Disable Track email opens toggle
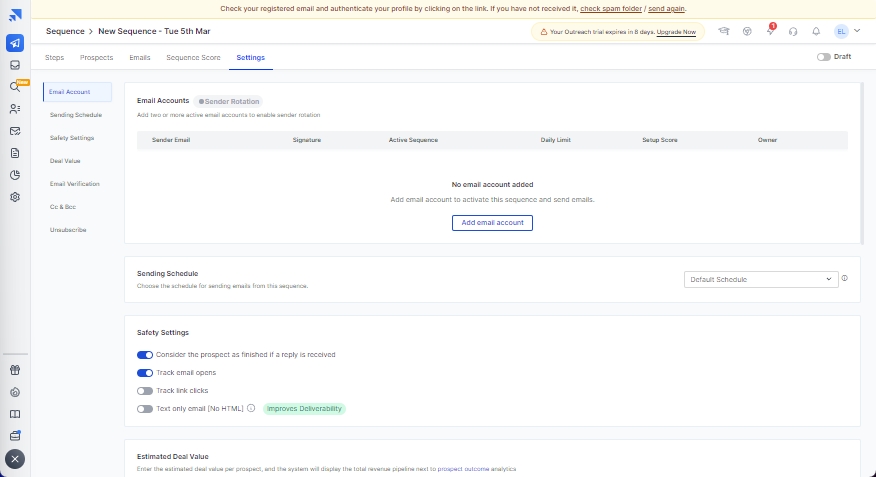 [145, 372]
